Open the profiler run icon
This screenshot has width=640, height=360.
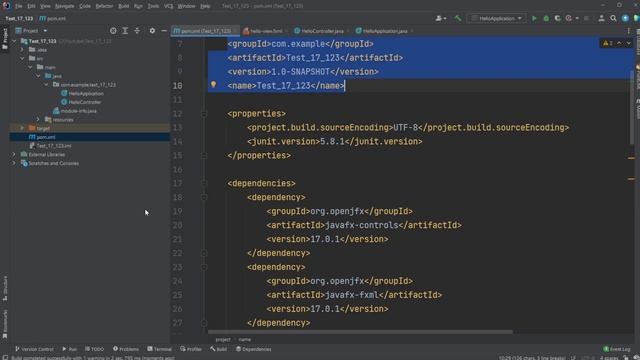[x=569, y=18]
